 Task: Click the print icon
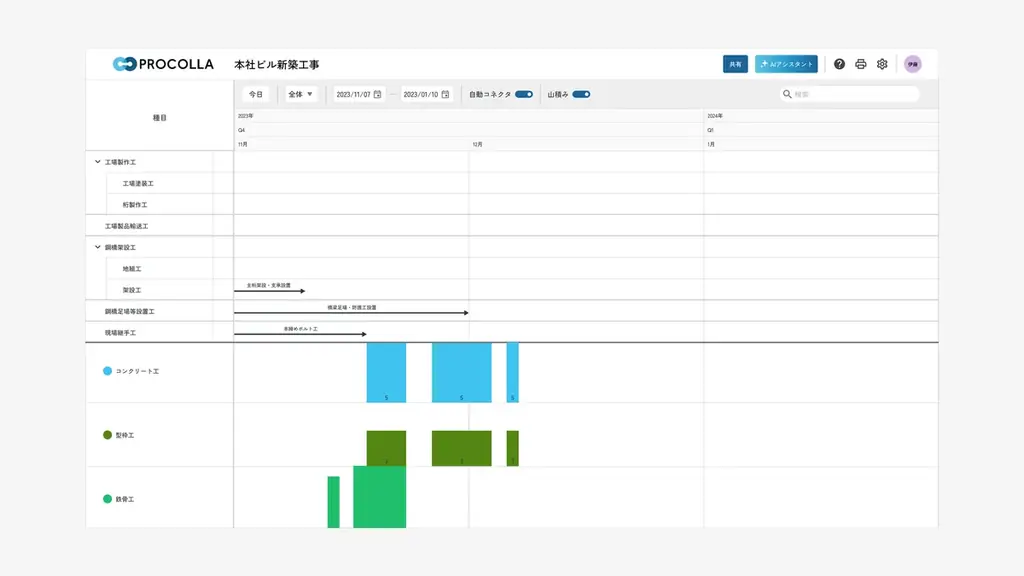click(x=860, y=64)
